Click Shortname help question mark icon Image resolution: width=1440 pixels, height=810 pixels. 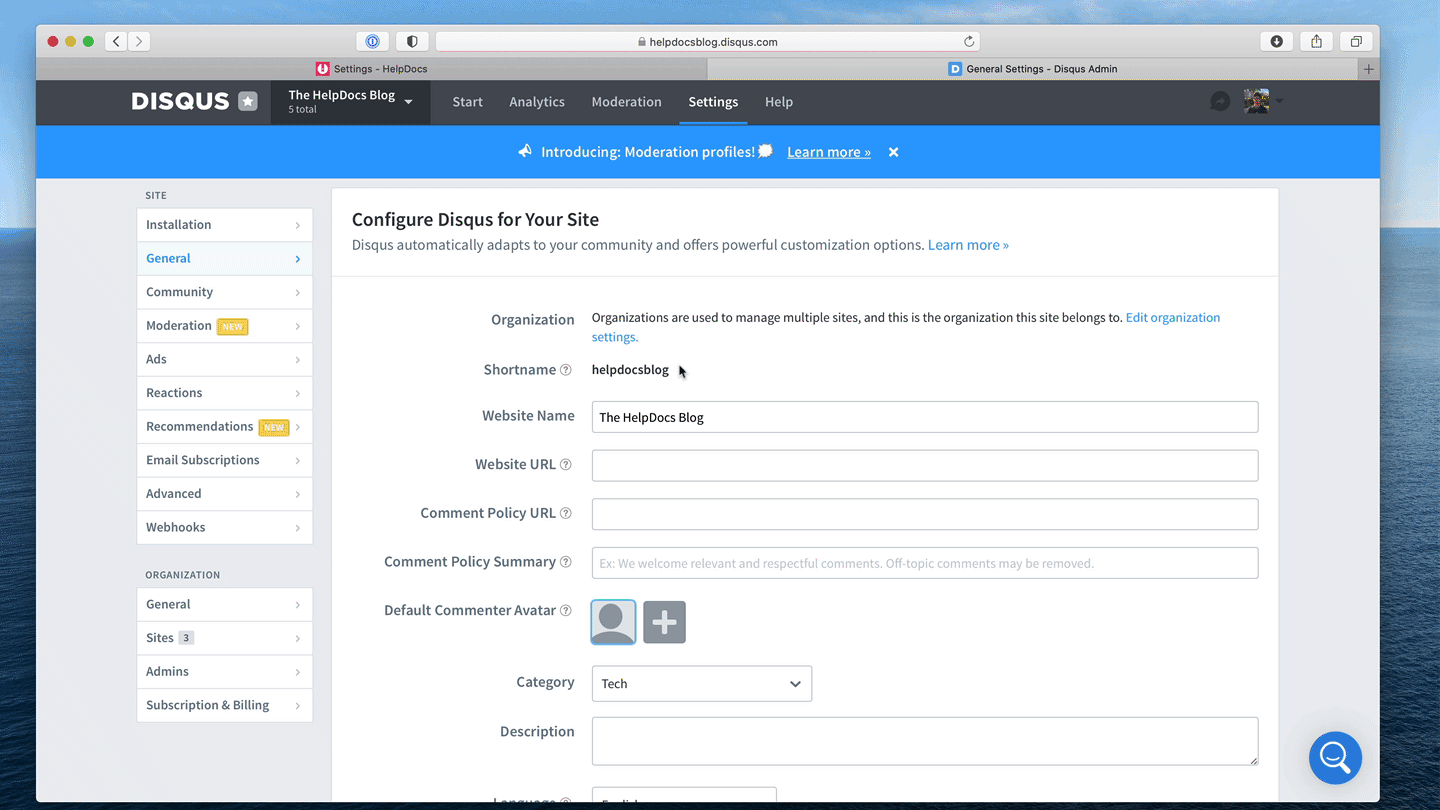pyautogui.click(x=566, y=370)
